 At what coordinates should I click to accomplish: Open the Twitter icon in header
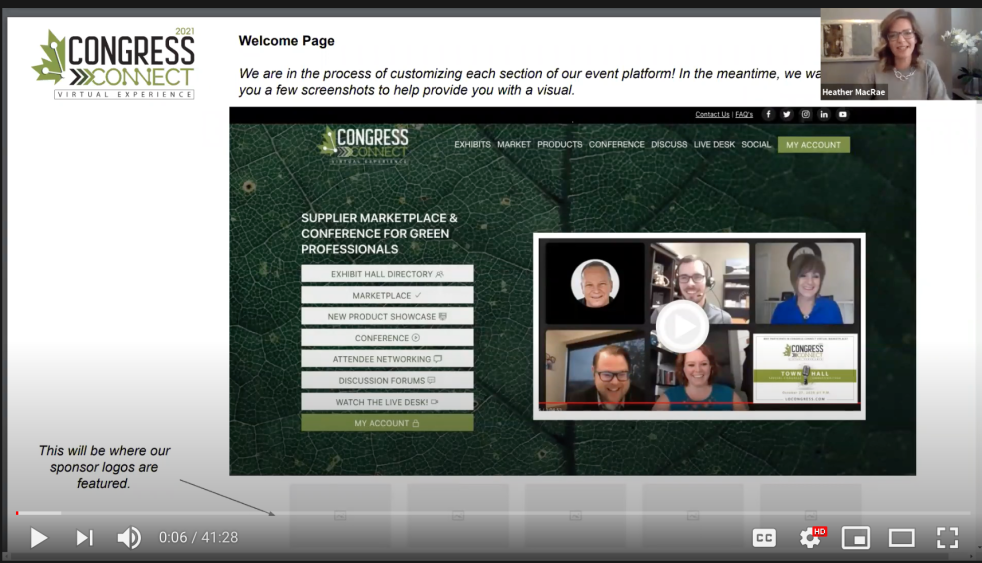(x=787, y=115)
